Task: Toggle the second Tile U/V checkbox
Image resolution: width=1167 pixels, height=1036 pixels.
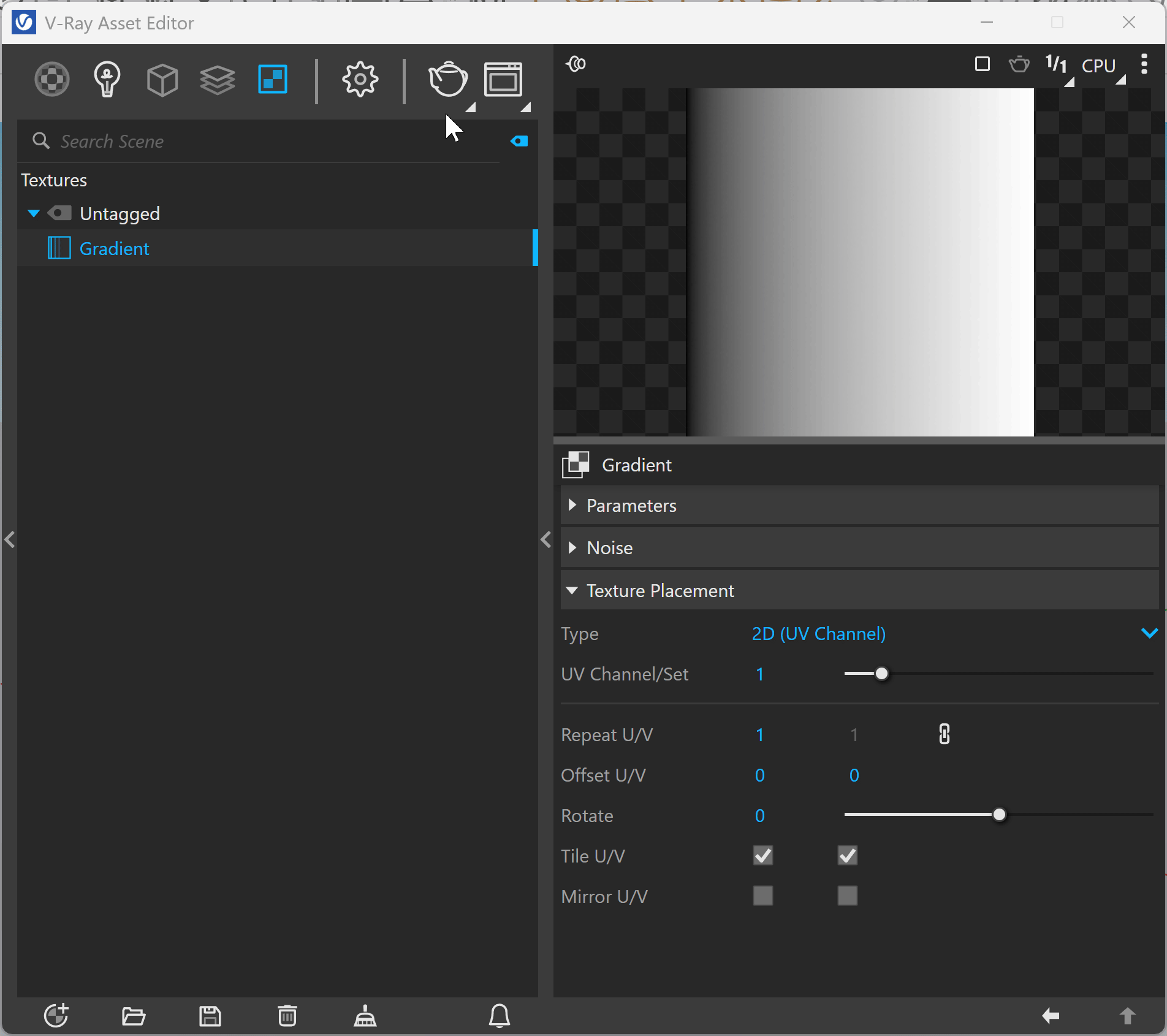Action: coord(848,856)
